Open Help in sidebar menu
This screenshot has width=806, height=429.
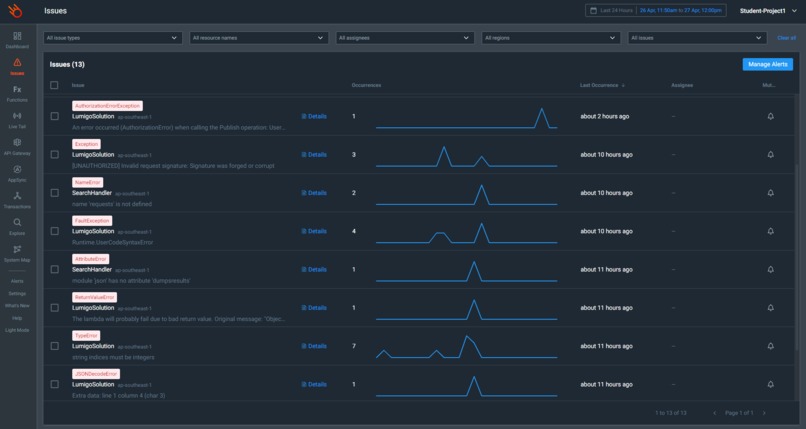[x=17, y=318]
